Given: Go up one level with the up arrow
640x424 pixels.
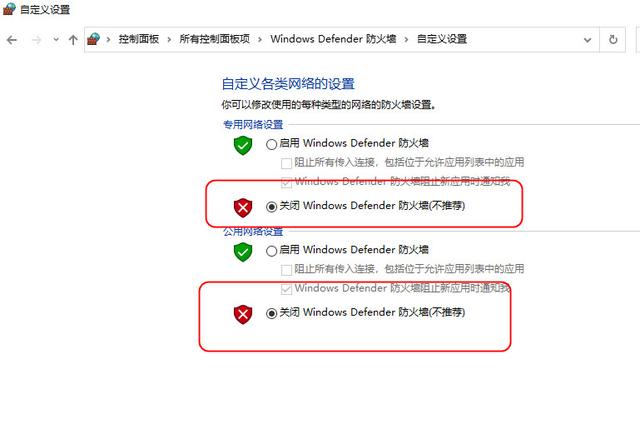Looking at the screenshot, I should [x=73, y=40].
